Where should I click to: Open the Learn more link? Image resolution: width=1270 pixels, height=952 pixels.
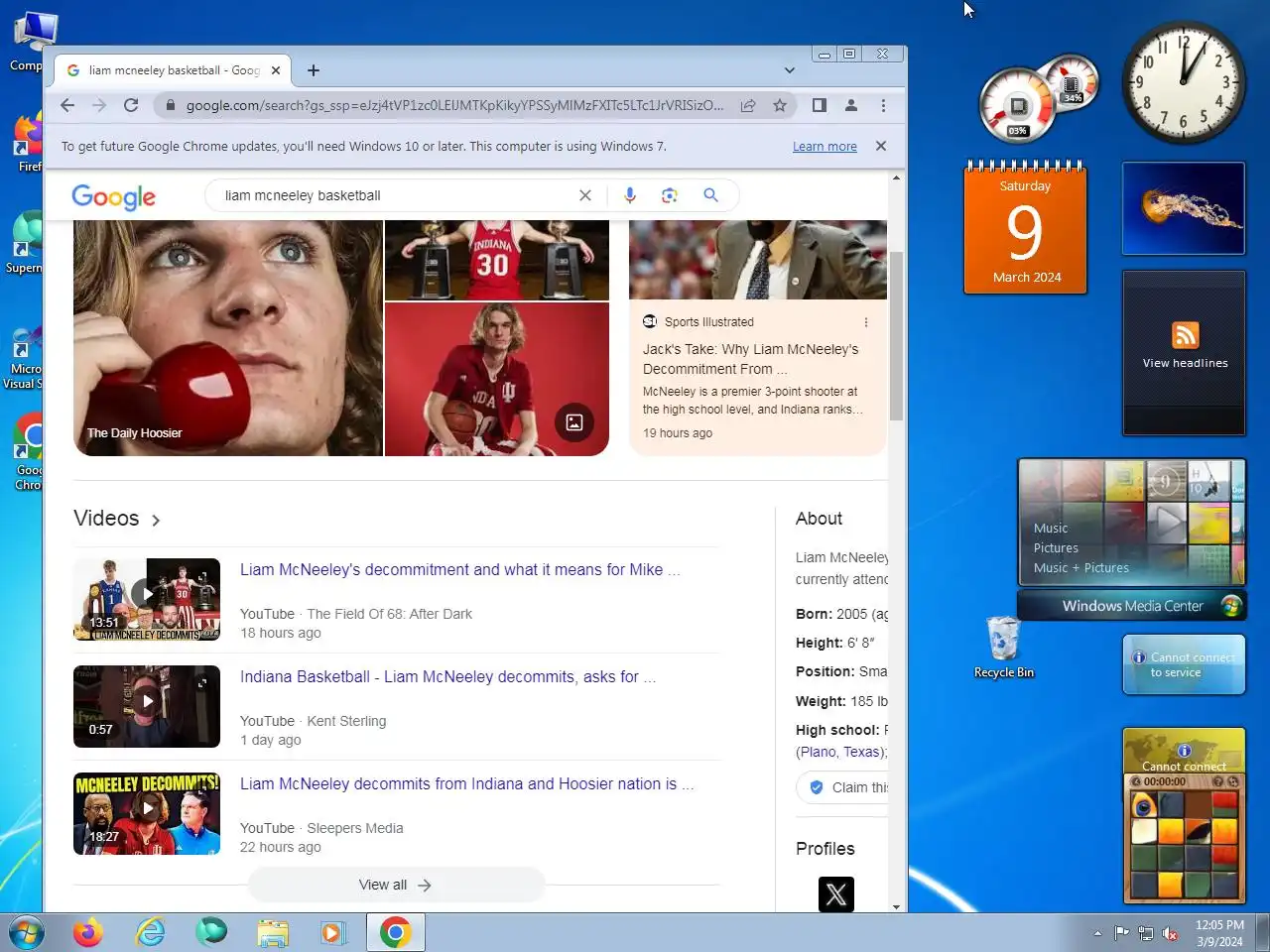(x=825, y=147)
